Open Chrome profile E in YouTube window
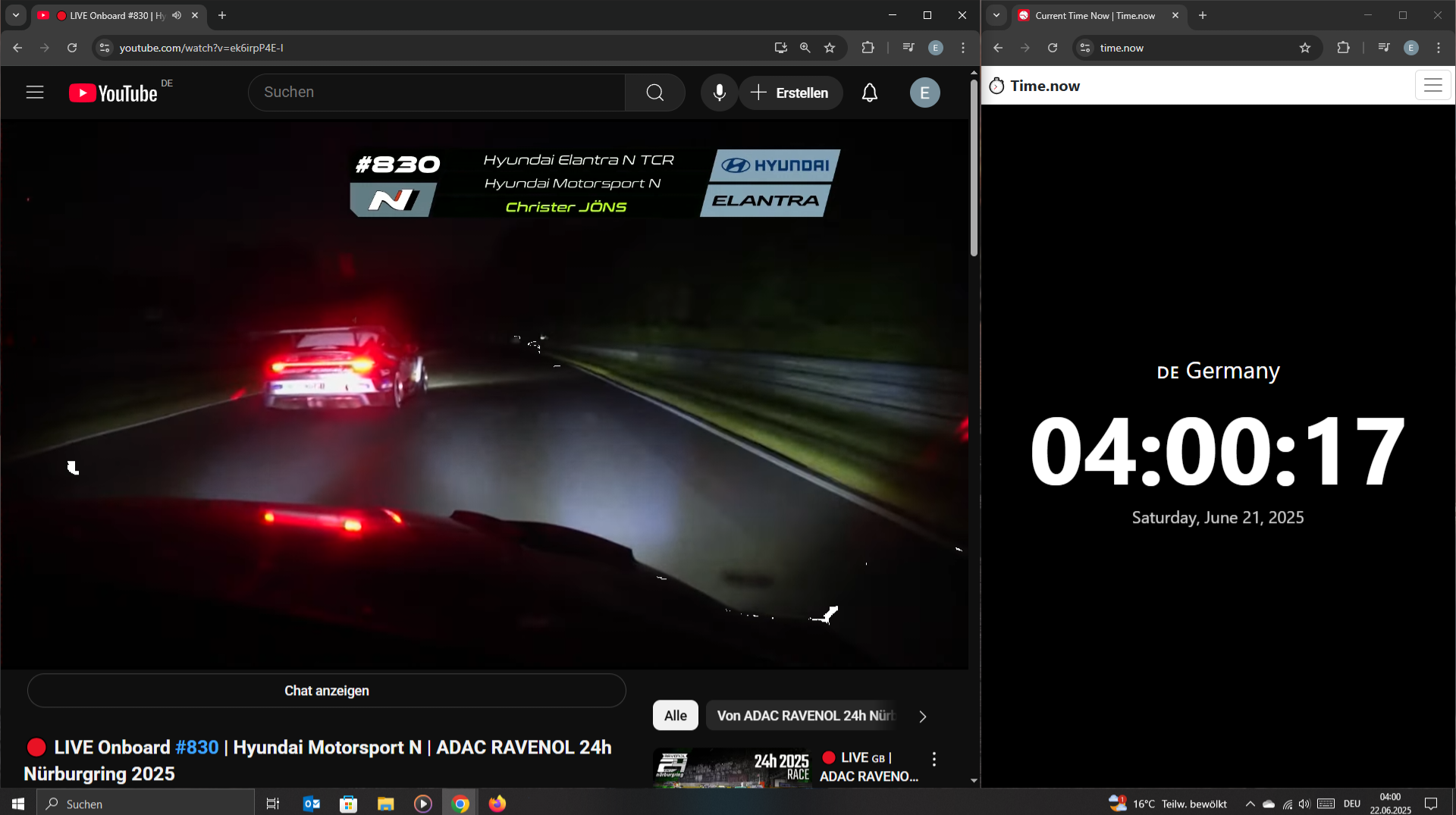This screenshot has width=1456, height=815. click(936, 48)
